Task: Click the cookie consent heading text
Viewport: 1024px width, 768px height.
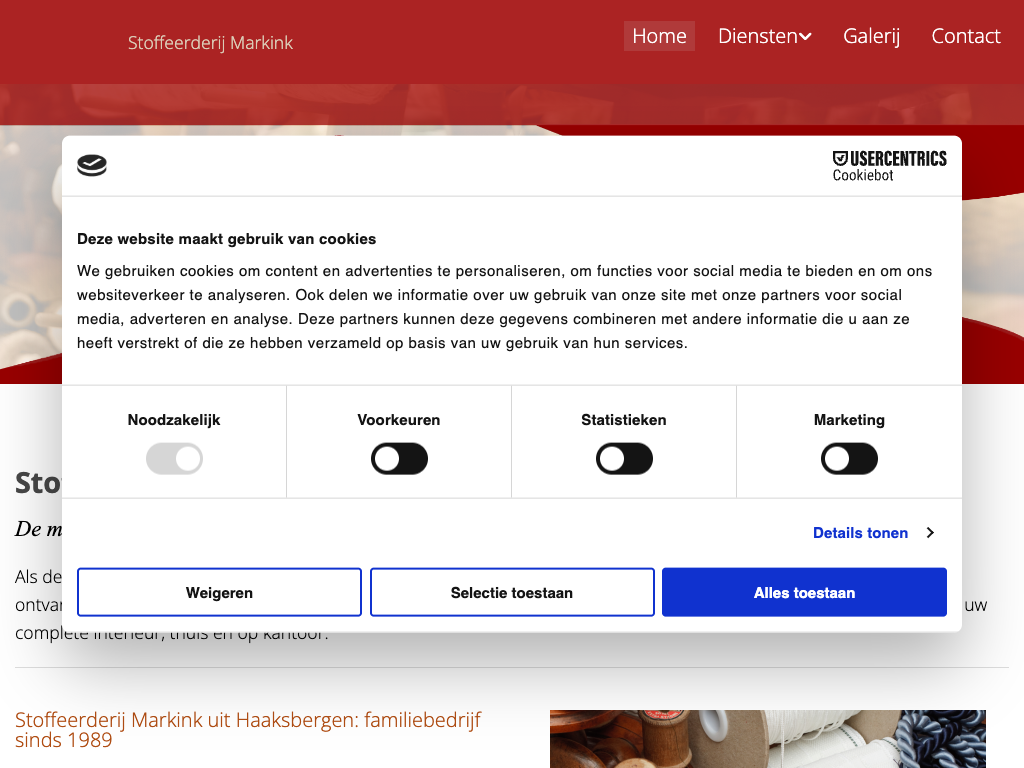Action: 226,239
